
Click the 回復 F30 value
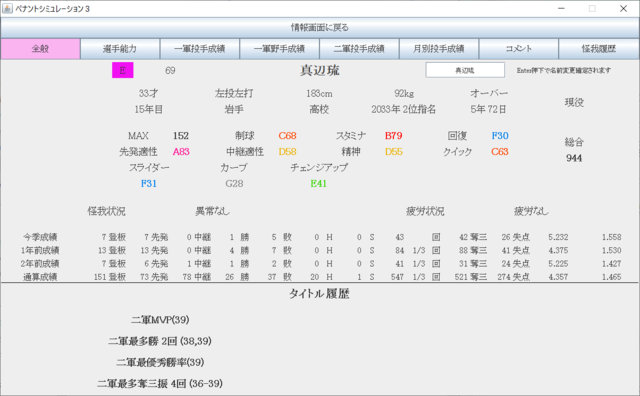click(500, 136)
